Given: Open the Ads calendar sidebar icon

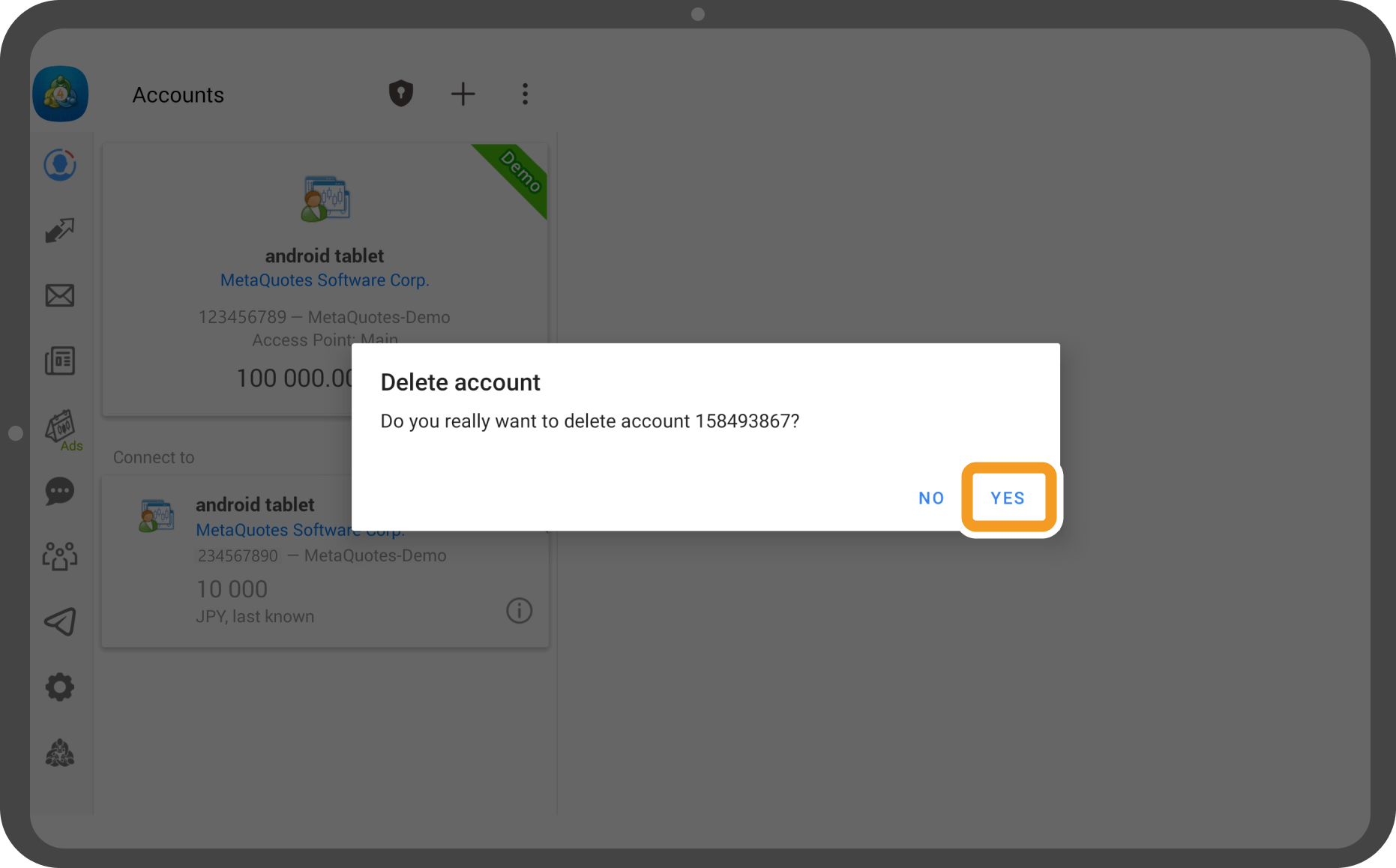Looking at the screenshot, I should [63, 430].
